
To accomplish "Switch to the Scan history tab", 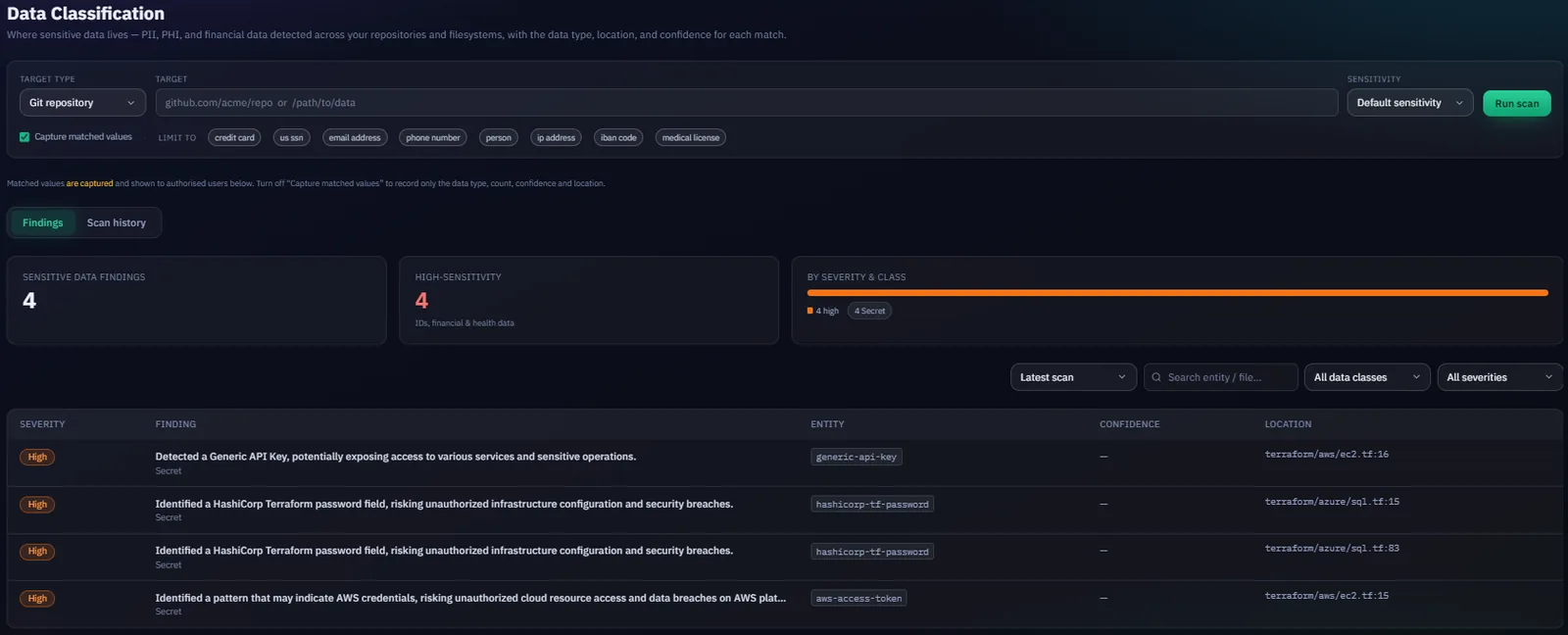I will pos(117,222).
